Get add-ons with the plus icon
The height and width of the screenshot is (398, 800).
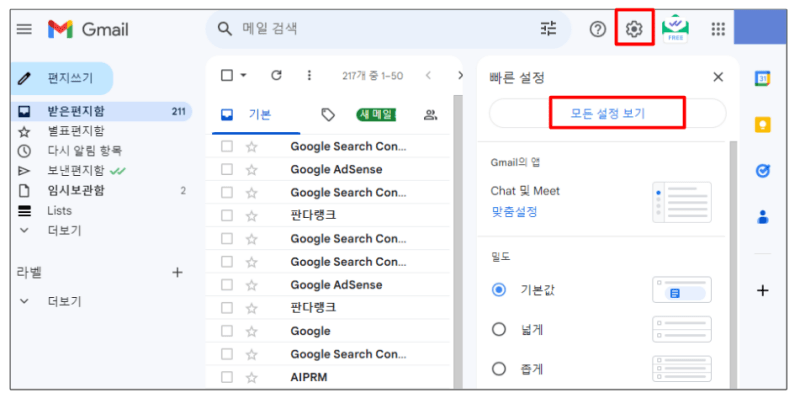click(762, 291)
